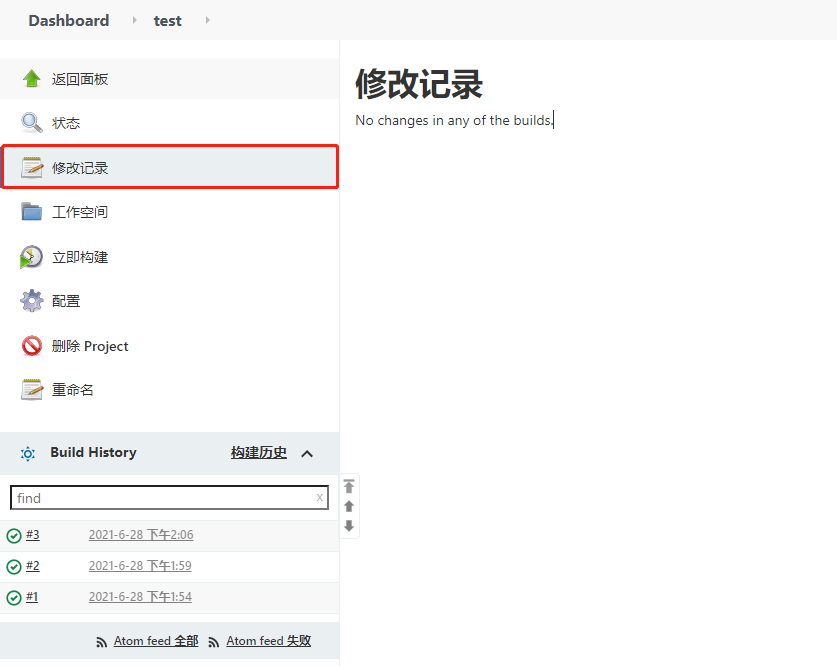
Task: Click the gear configure icon
Action: tap(32, 301)
